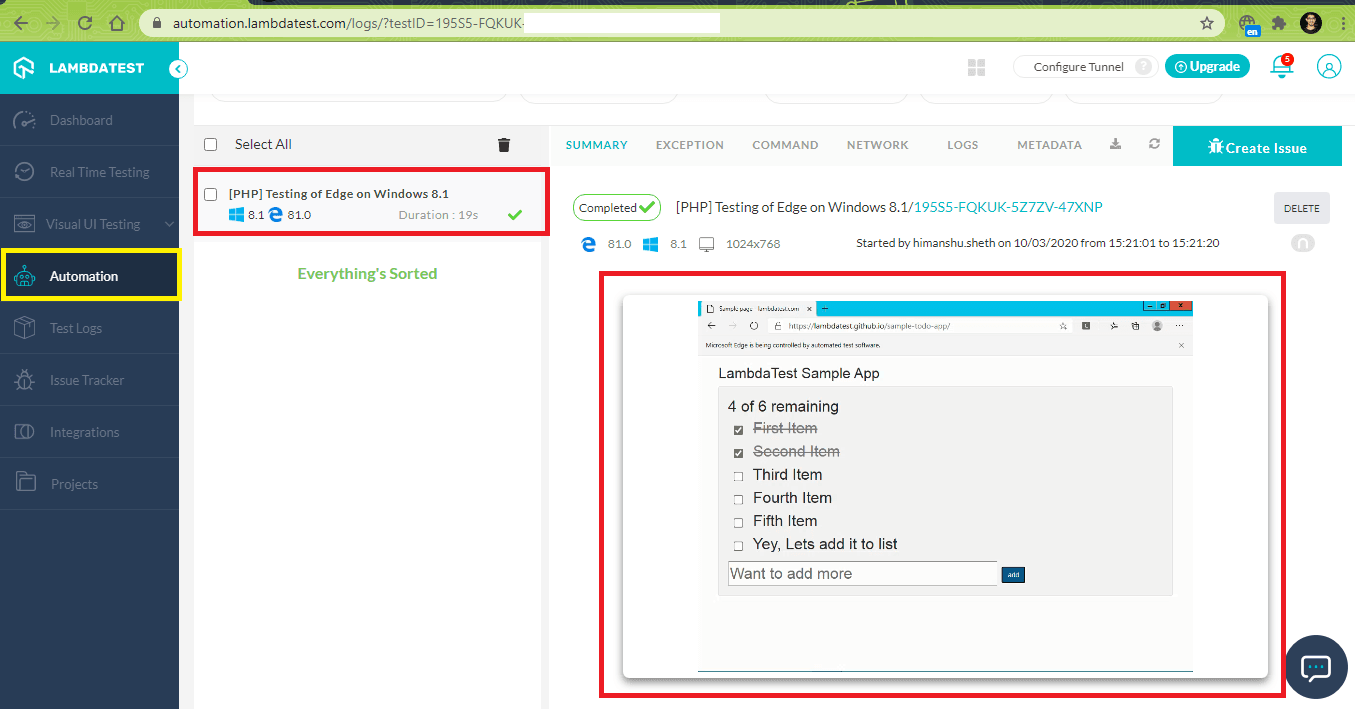Screen dimensions: 1355x709
Task: Bookmark this page with the star icon
Action: point(1207,22)
